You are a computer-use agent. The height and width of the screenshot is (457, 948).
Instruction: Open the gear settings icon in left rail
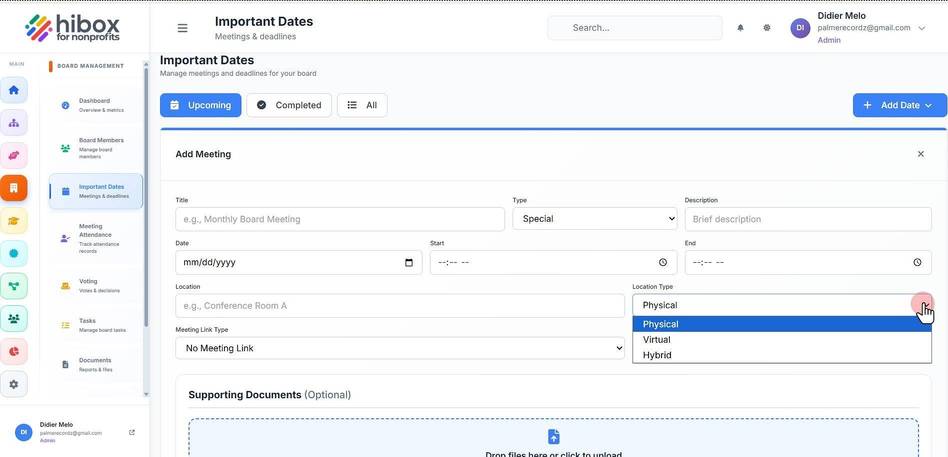[x=14, y=384]
